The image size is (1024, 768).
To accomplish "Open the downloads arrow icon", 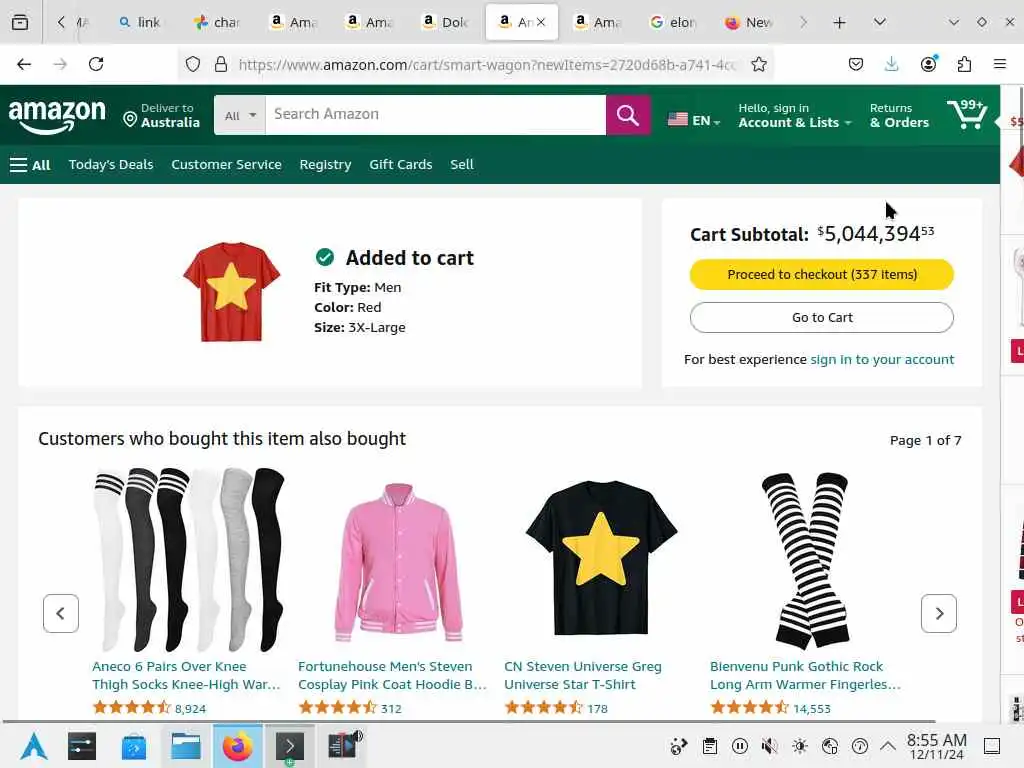I will click(891, 64).
